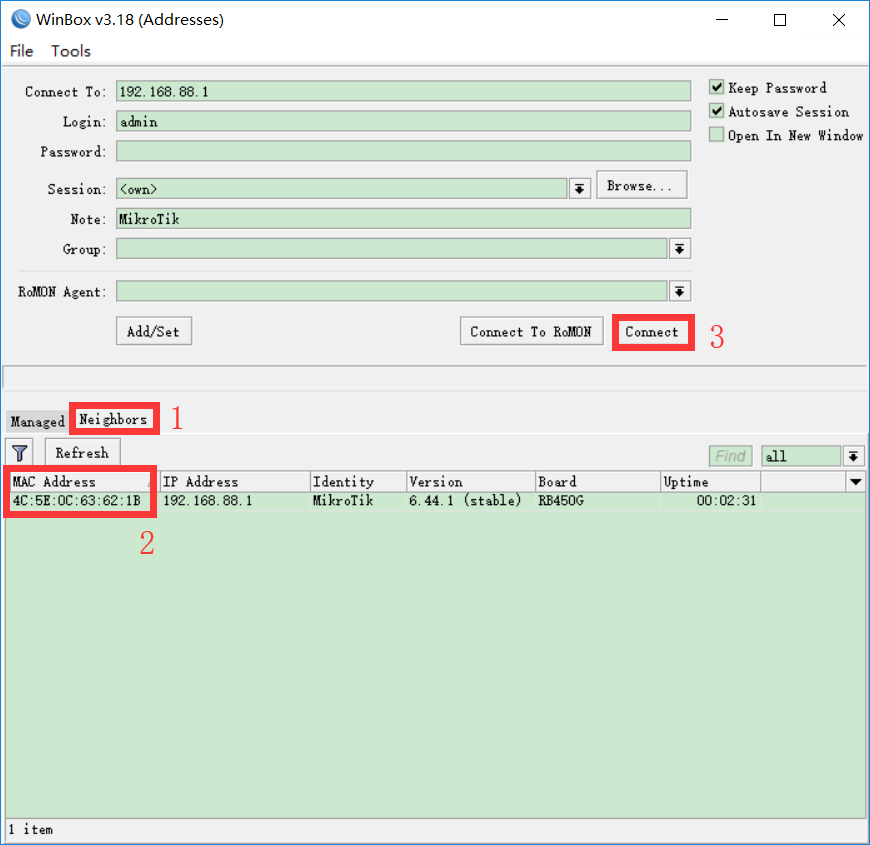Open the column chooser arrow in table header

point(856,482)
